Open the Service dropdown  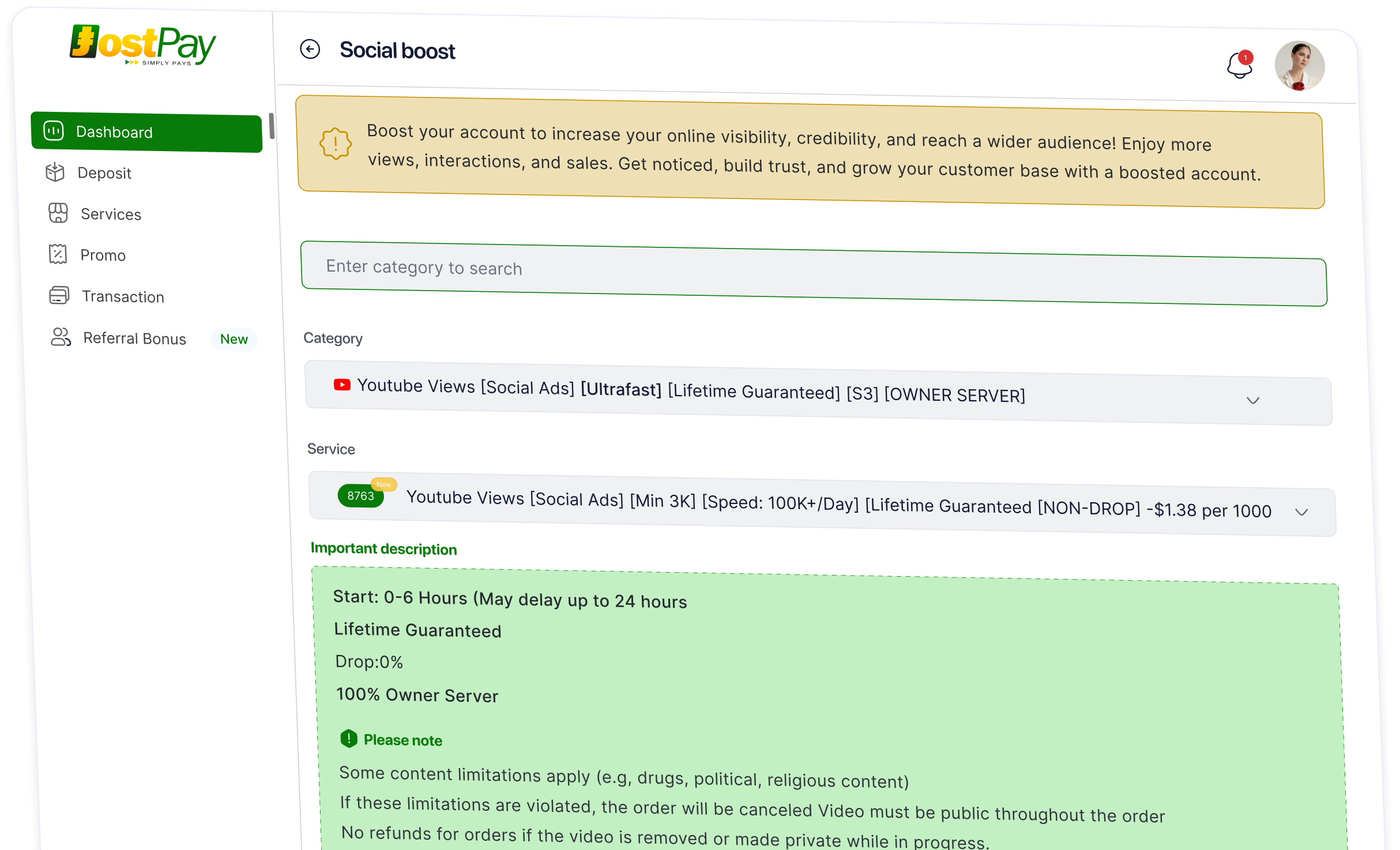[x=822, y=504]
